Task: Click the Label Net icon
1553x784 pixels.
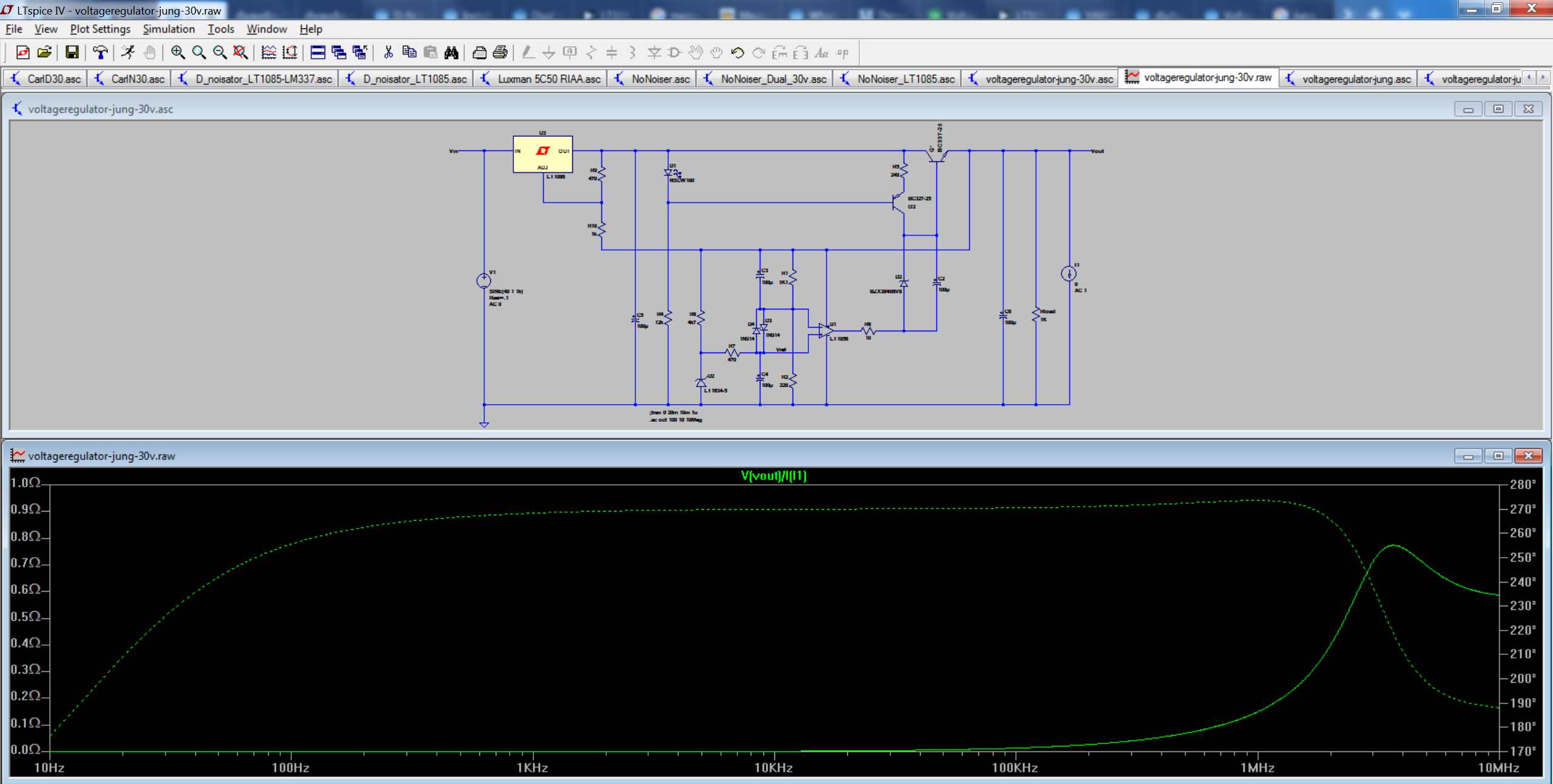Action: point(569,53)
